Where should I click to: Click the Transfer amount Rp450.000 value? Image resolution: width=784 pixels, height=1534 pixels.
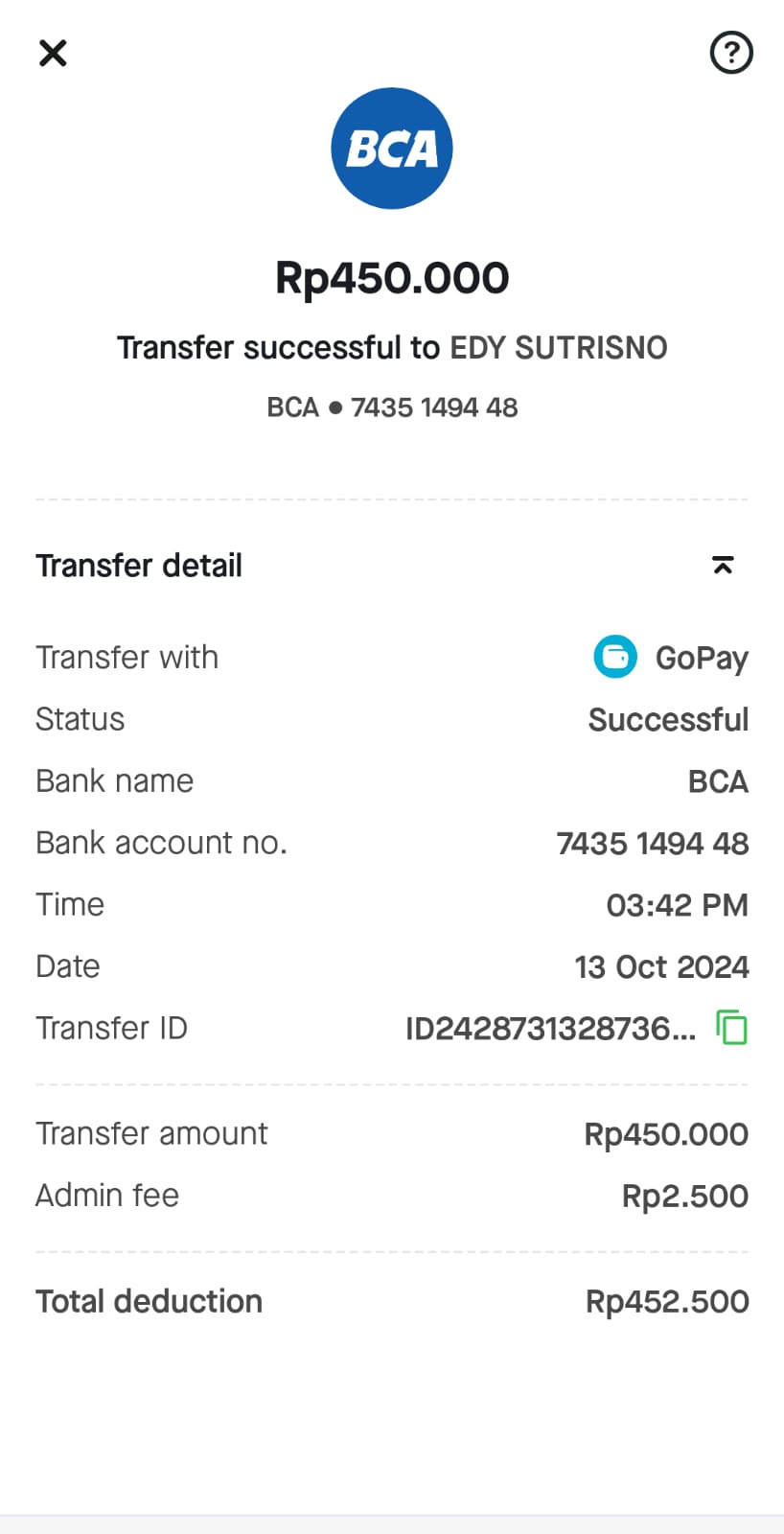coord(666,1134)
